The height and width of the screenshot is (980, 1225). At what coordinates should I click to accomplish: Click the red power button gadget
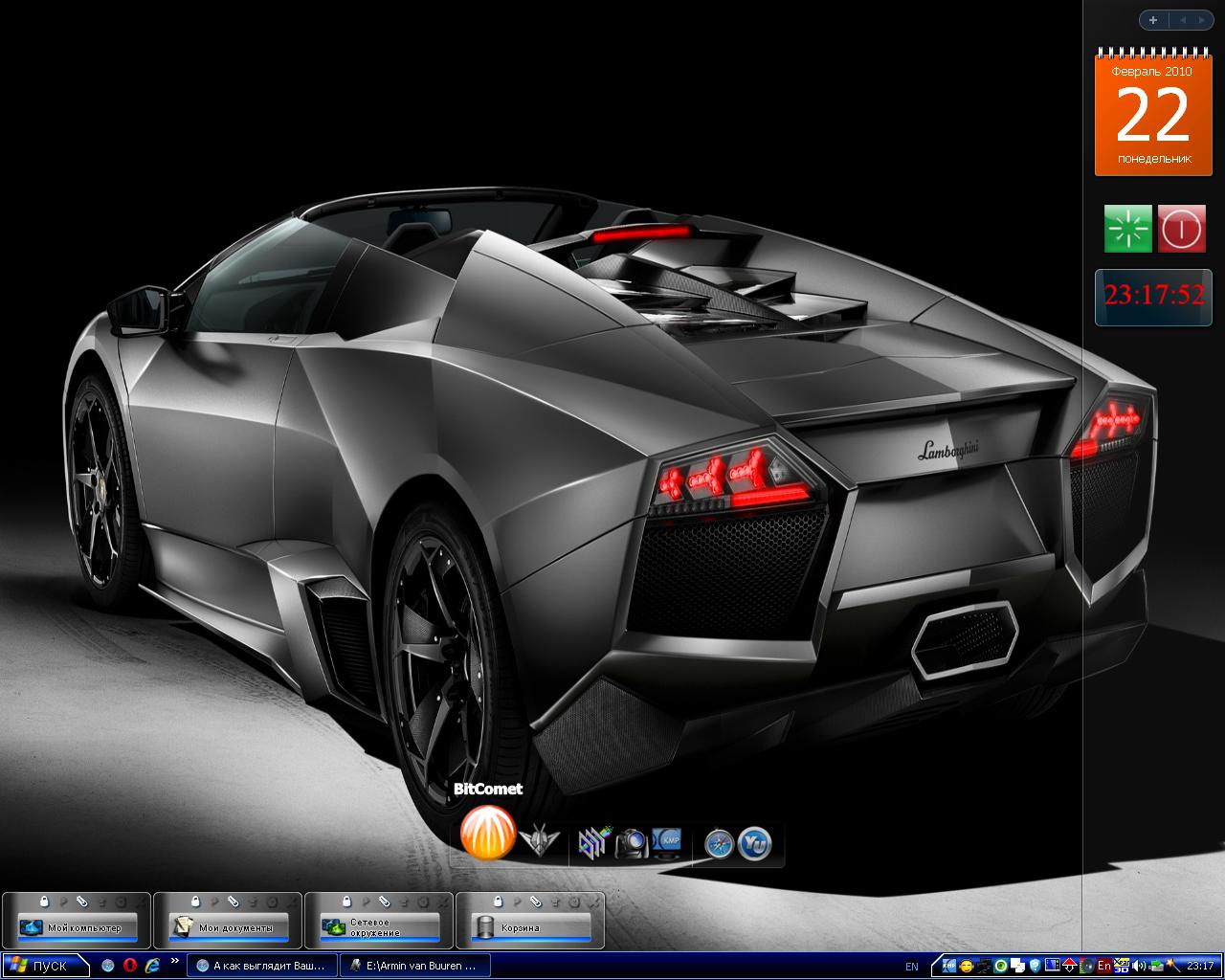(1181, 229)
